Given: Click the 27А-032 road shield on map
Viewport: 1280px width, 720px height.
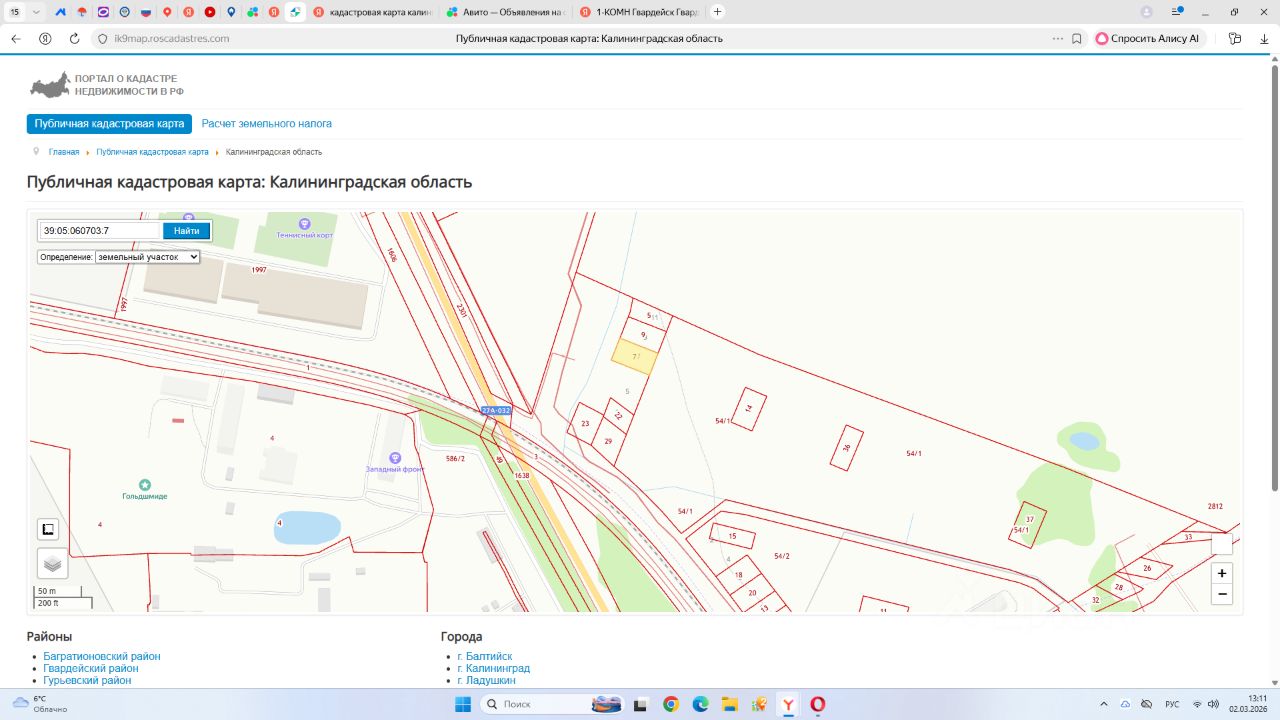Looking at the screenshot, I should click(x=496, y=411).
